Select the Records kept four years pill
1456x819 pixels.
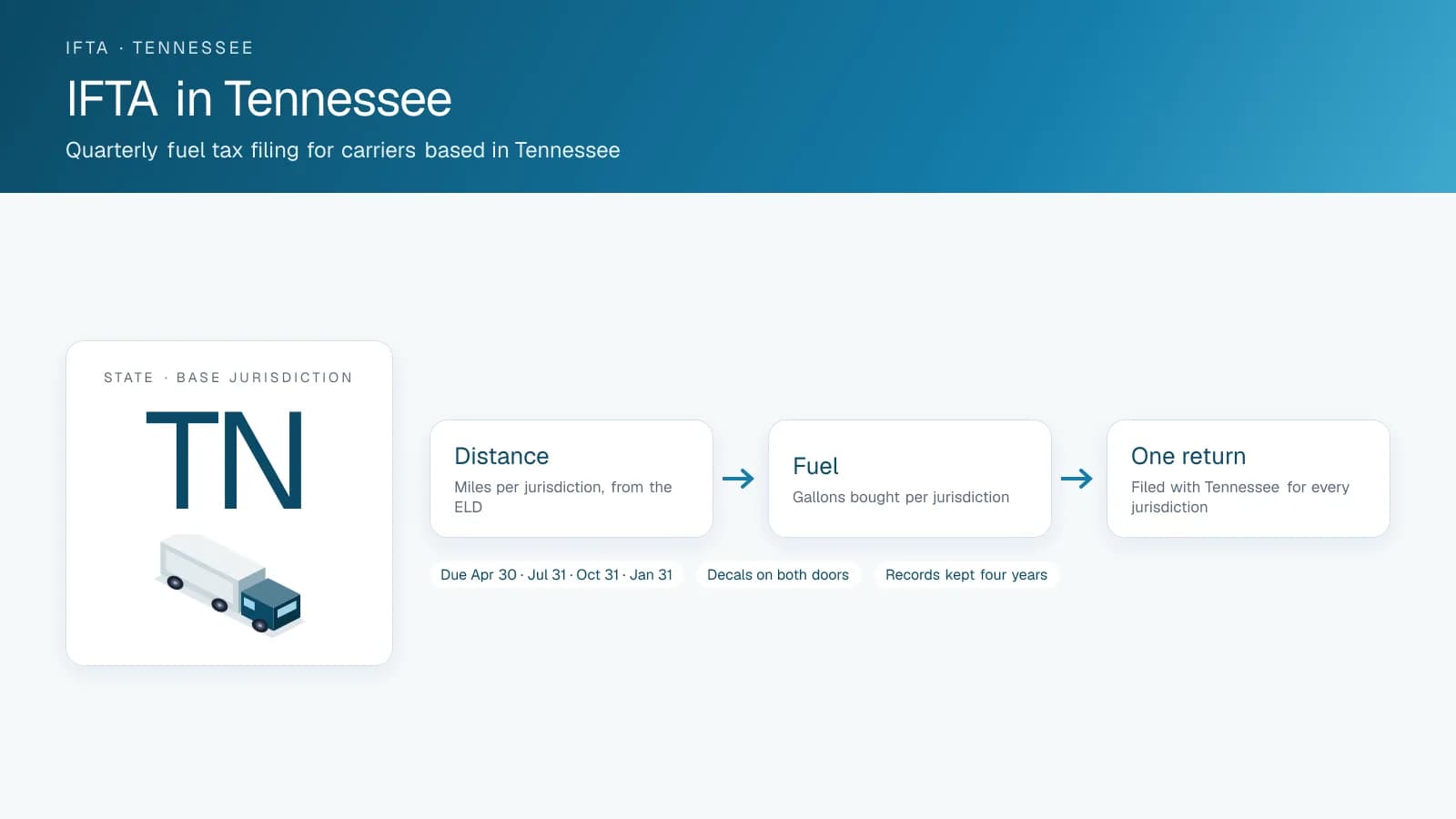click(x=966, y=575)
